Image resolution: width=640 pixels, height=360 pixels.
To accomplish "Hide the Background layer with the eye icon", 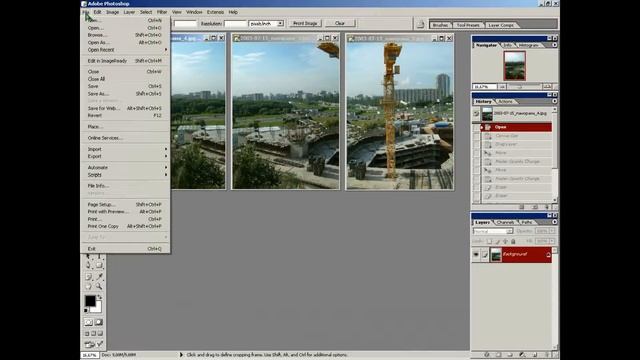I will [476, 255].
